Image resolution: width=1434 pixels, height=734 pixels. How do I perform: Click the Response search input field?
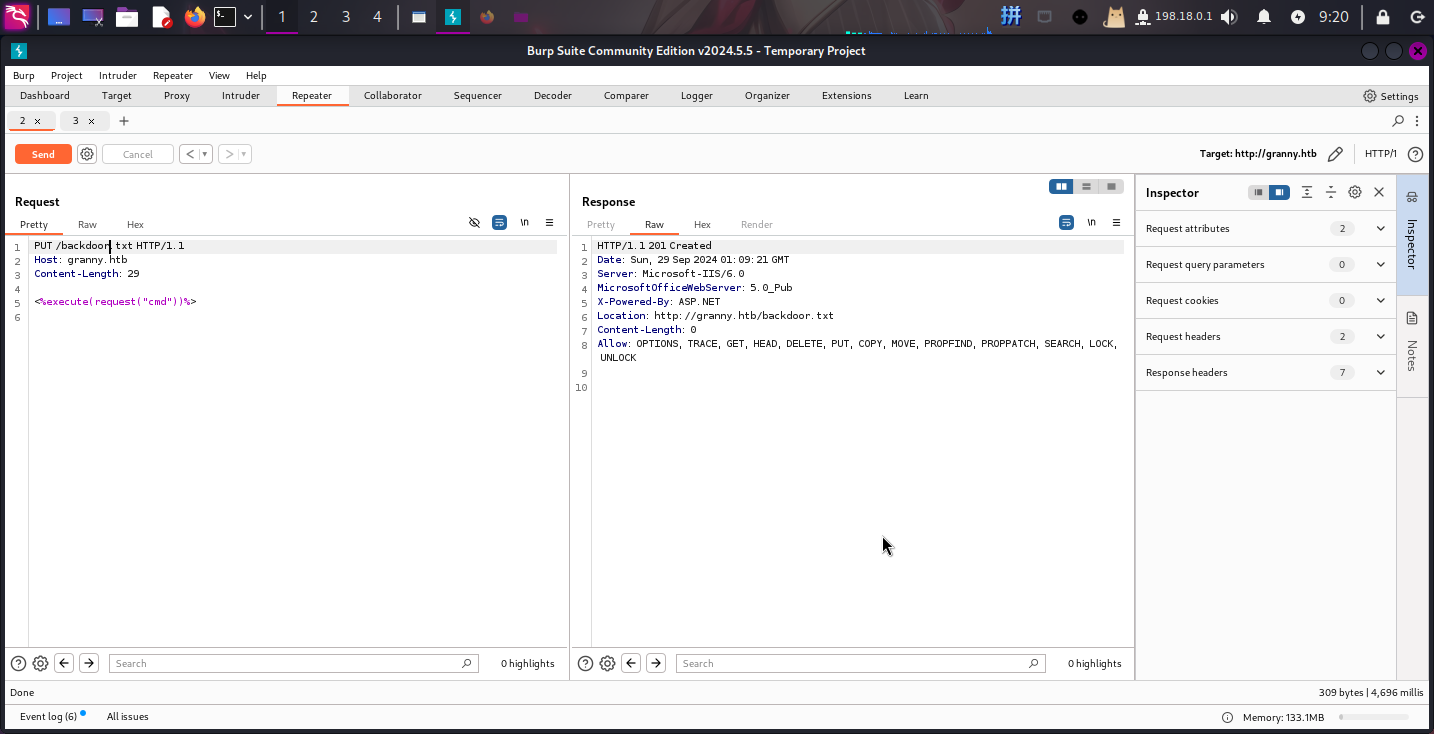point(861,663)
